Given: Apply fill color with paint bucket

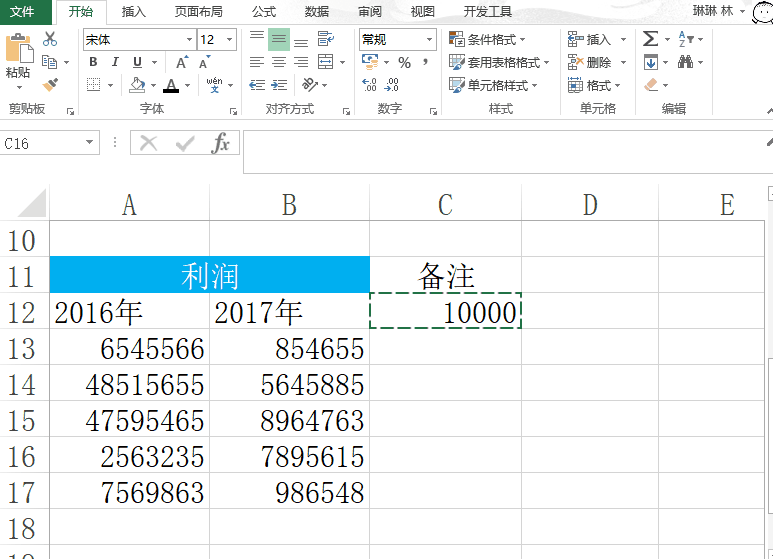Looking at the screenshot, I should (138, 85).
